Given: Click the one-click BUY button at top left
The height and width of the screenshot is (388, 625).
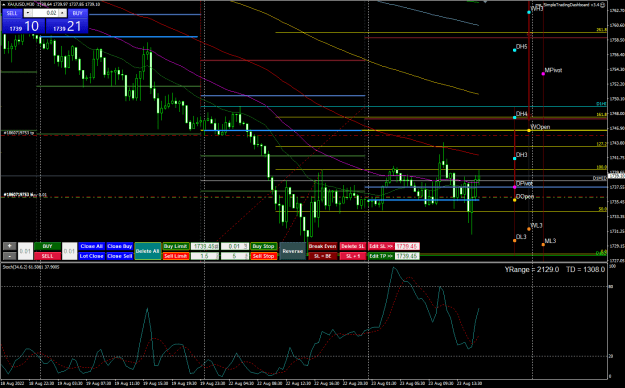Looking at the screenshot, I should pos(78,13).
